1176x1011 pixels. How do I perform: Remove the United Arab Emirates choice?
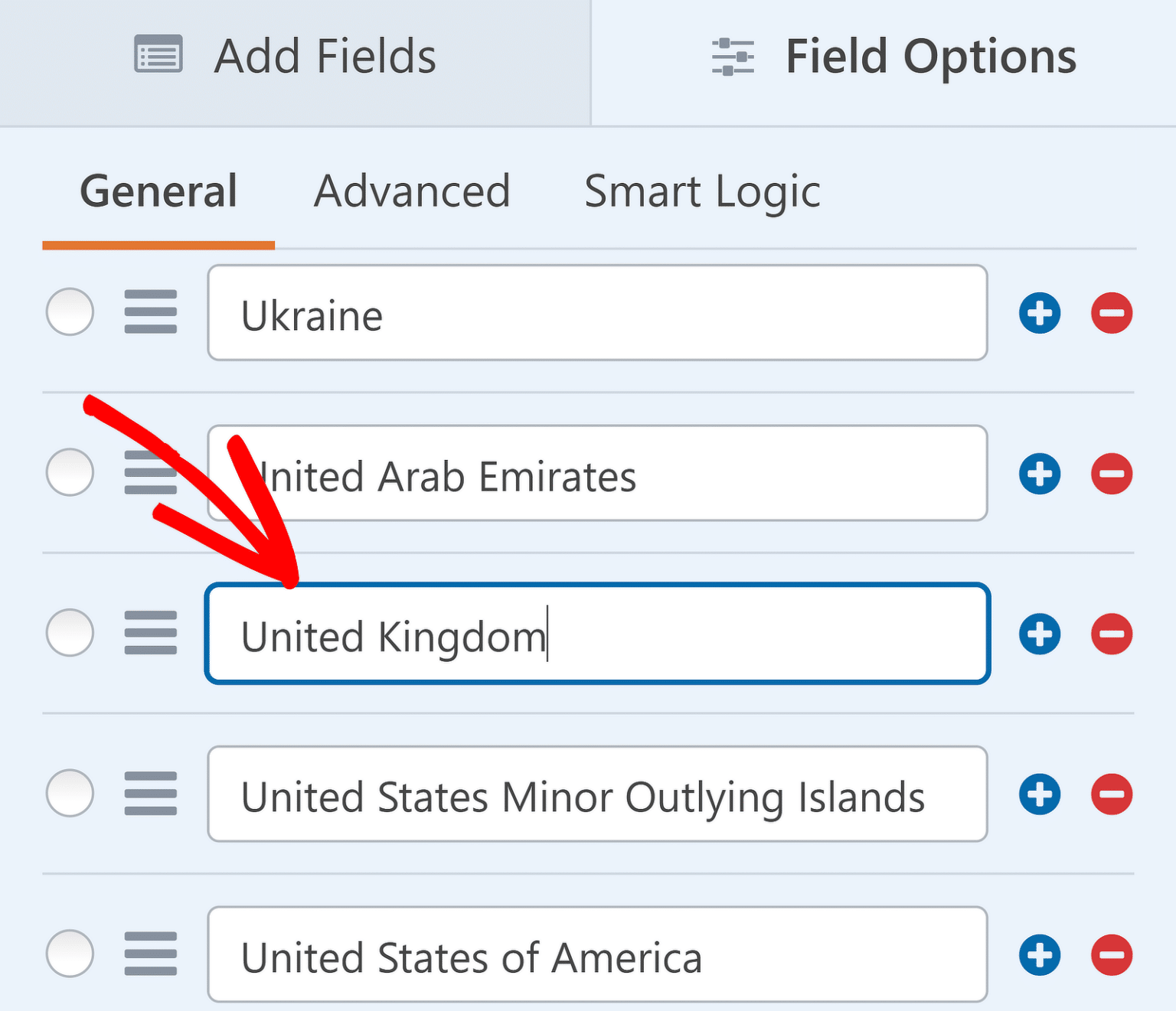1111,473
